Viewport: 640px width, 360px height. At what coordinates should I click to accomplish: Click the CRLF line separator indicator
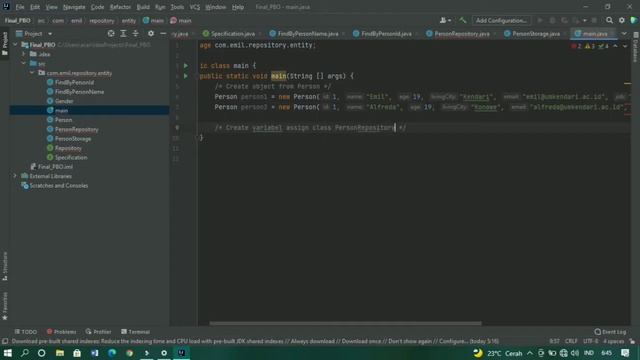click(x=571, y=341)
